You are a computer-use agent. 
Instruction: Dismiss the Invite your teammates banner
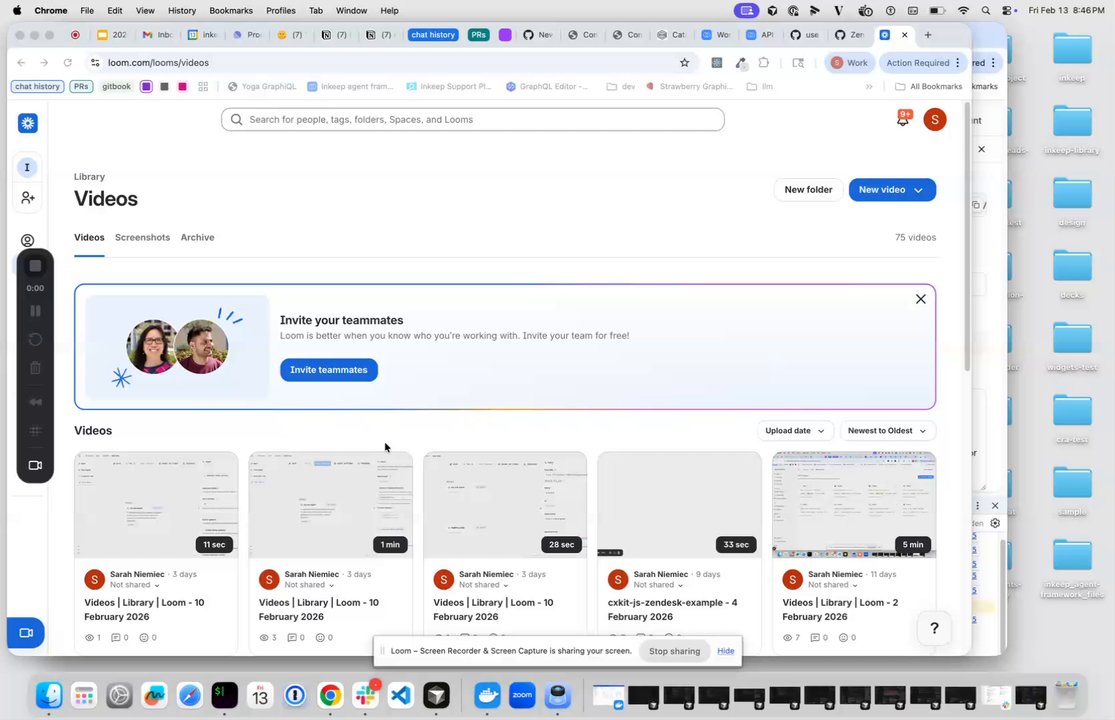point(920,299)
